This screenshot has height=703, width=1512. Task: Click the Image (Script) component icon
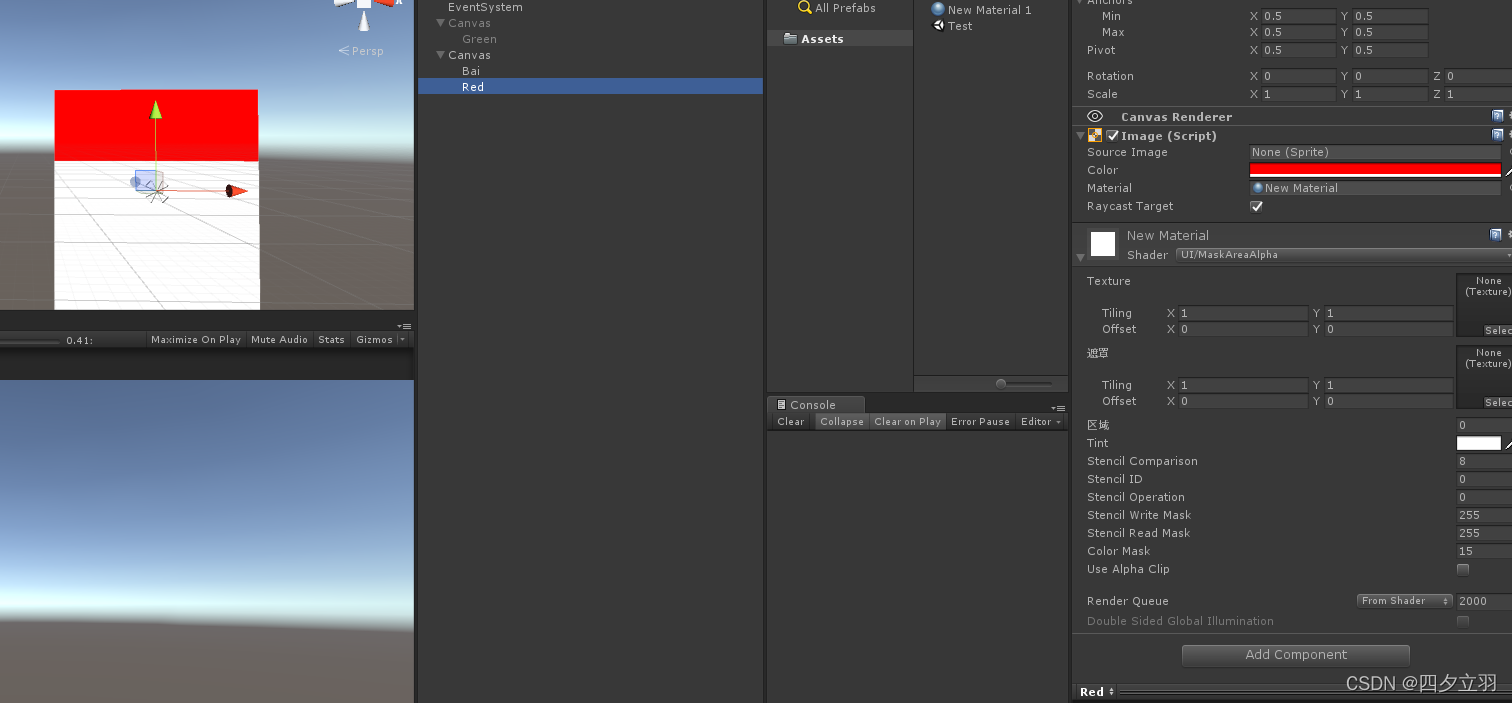coord(1095,135)
